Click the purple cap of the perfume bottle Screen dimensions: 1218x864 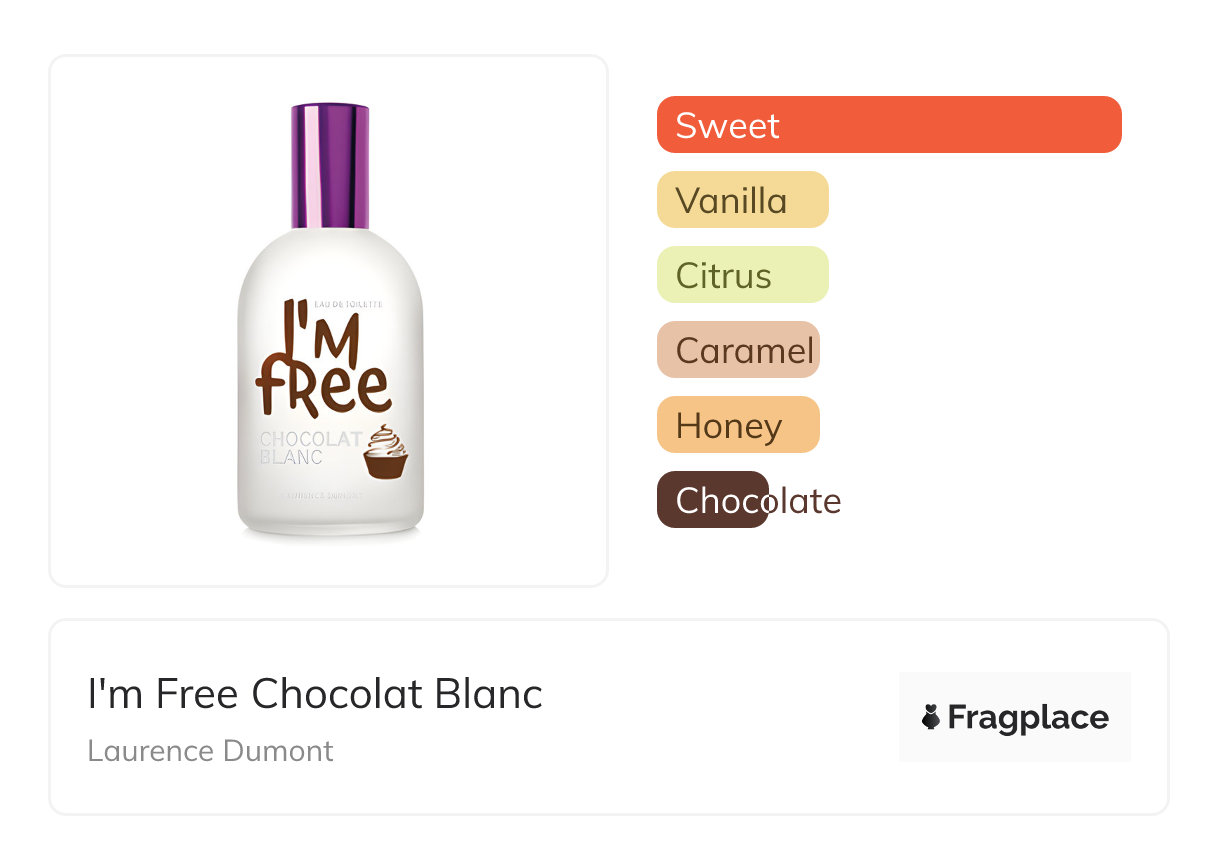(x=330, y=165)
